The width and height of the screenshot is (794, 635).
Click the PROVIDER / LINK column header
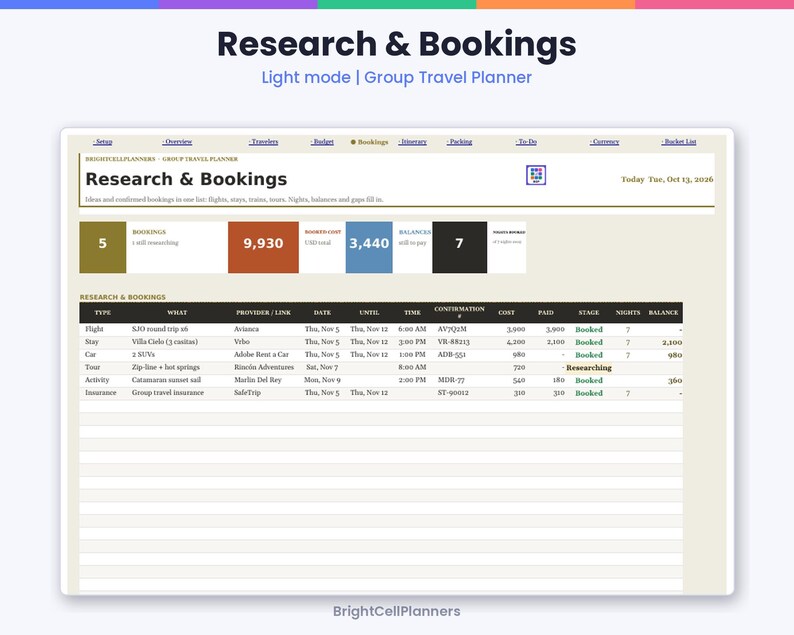pyautogui.click(x=263, y=312)
